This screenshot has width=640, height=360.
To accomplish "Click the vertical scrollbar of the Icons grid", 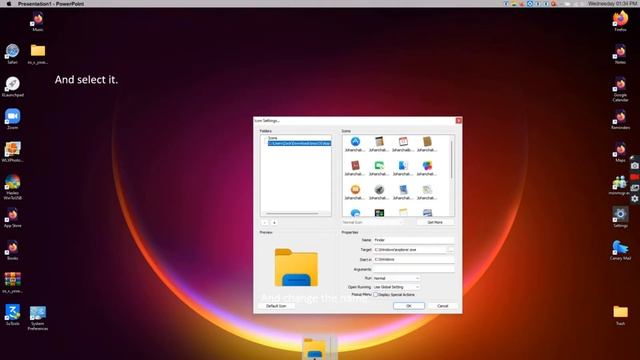I will (x=451, y=159).
